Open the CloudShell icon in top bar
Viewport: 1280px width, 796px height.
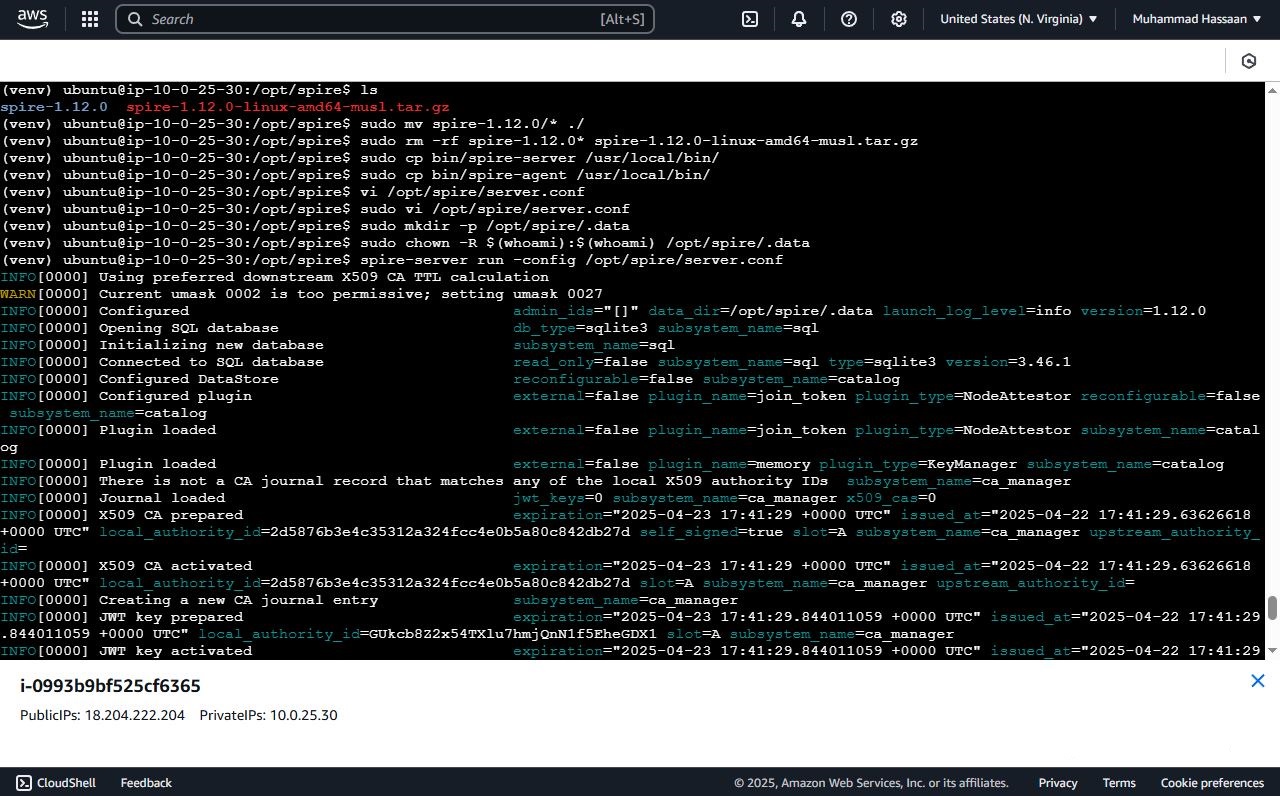click(750, 19)
